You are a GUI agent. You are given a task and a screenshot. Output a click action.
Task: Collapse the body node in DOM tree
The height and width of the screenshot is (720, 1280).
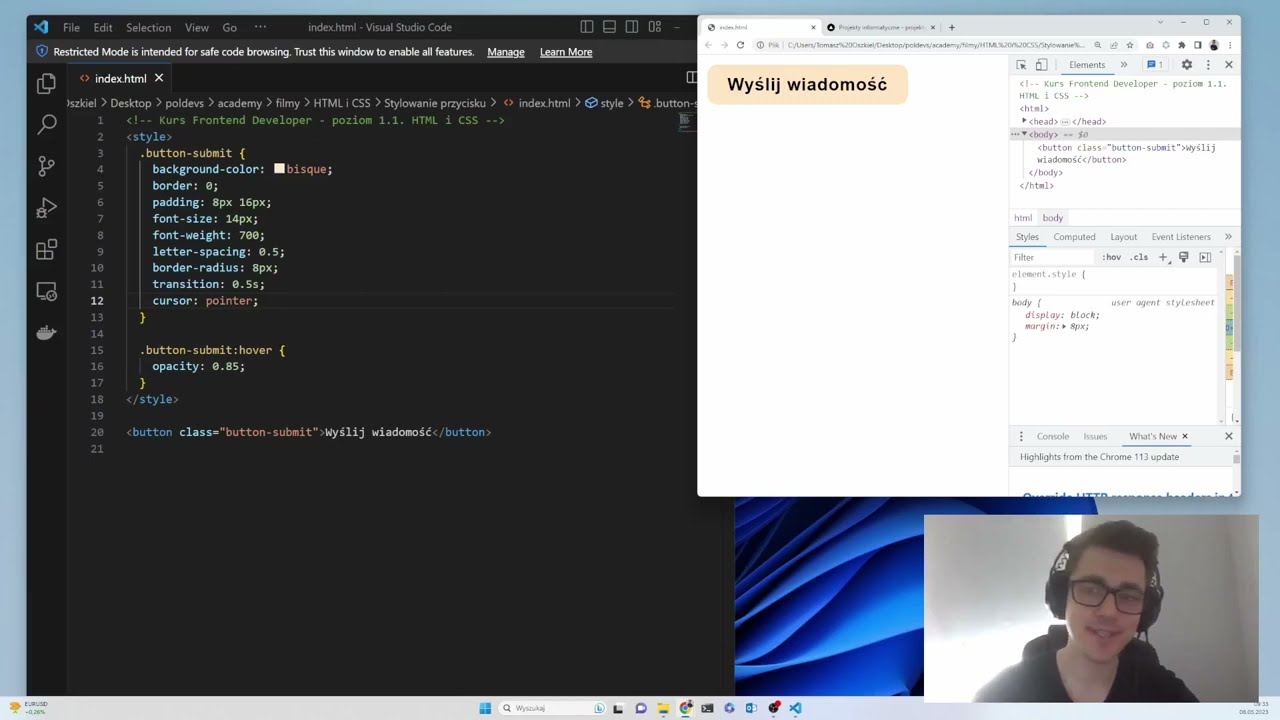tap(1024, 134)
